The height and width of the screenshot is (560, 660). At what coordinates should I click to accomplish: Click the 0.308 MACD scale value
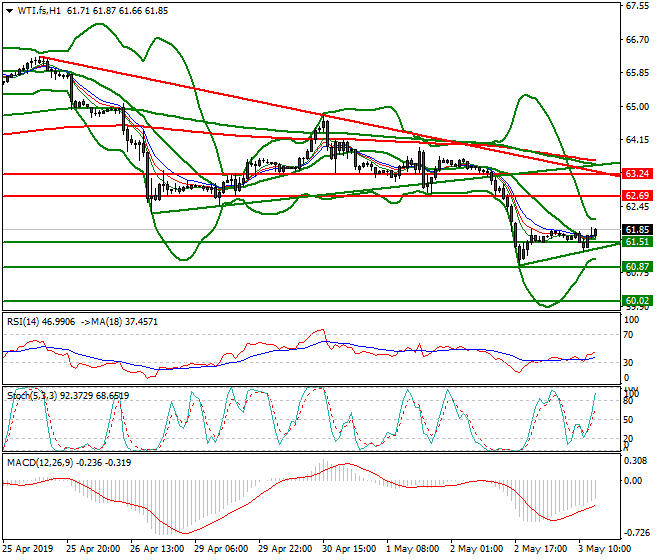coord(636,461)
